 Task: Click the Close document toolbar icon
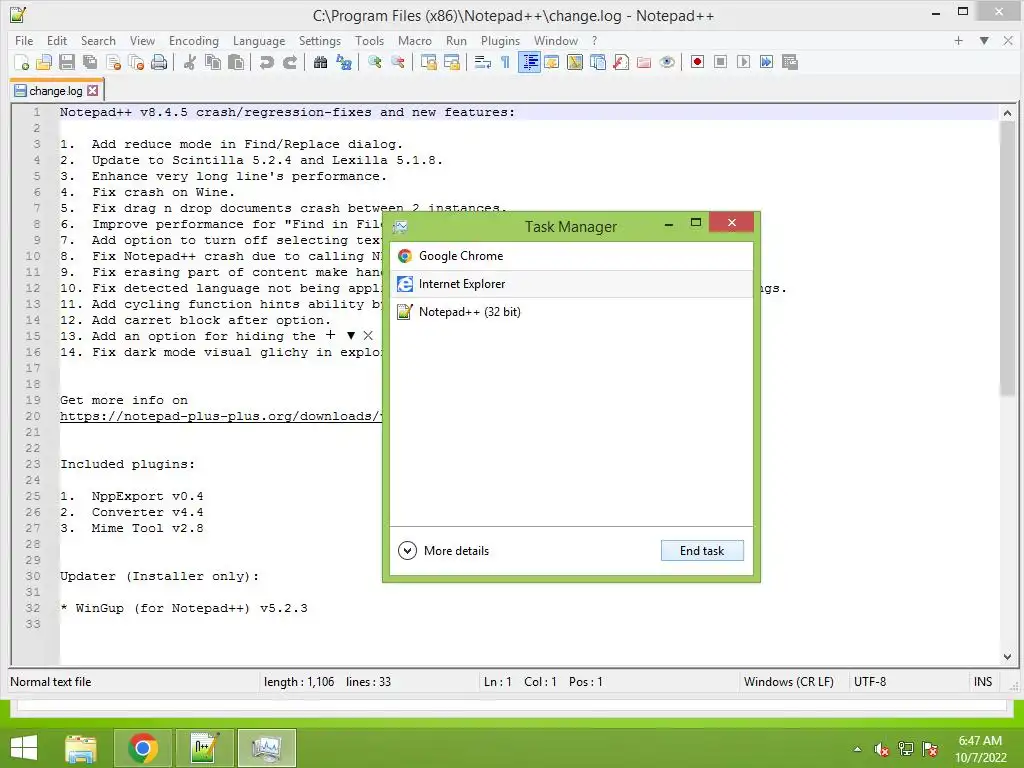[x=113, y=62]
